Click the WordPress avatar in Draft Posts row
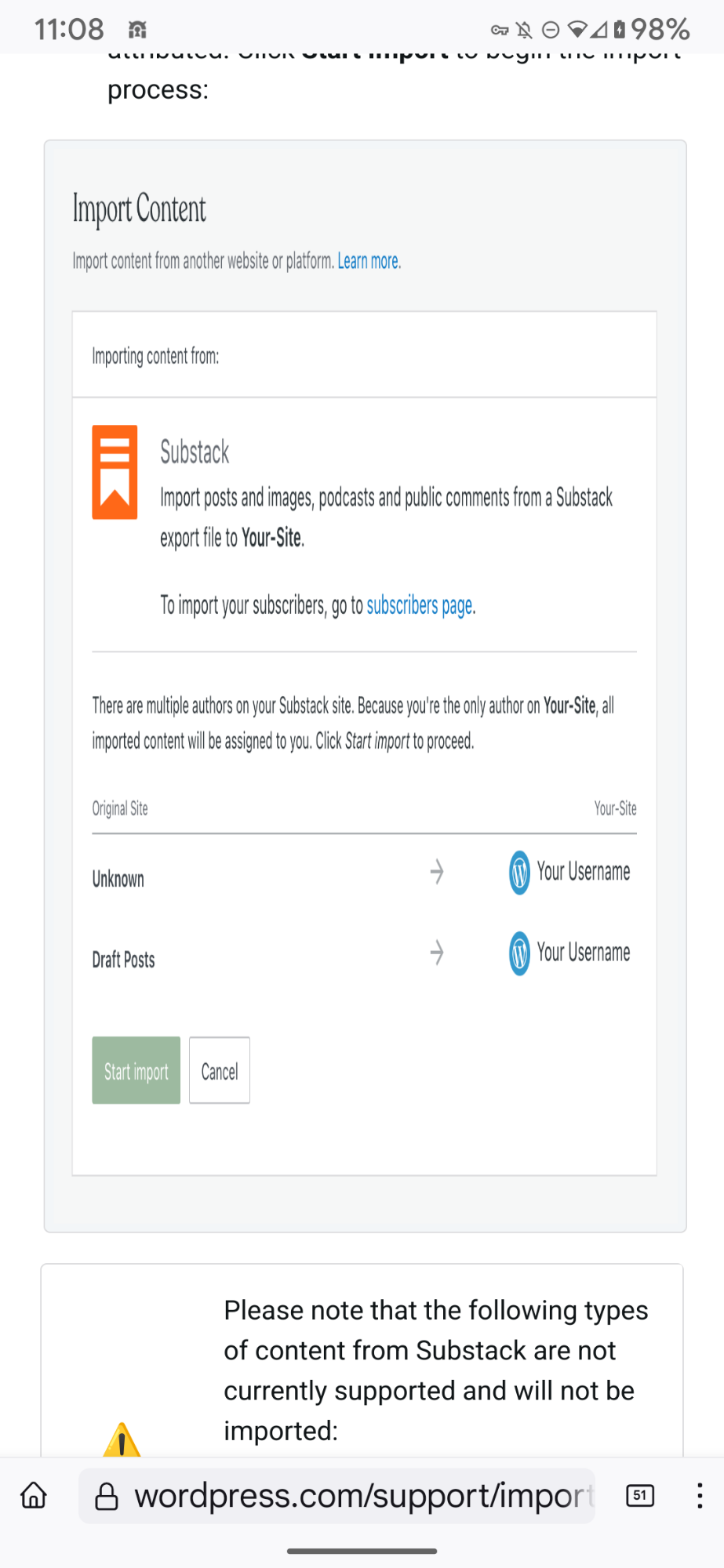This screenshot has height=1568, width=724. [519, 953]
